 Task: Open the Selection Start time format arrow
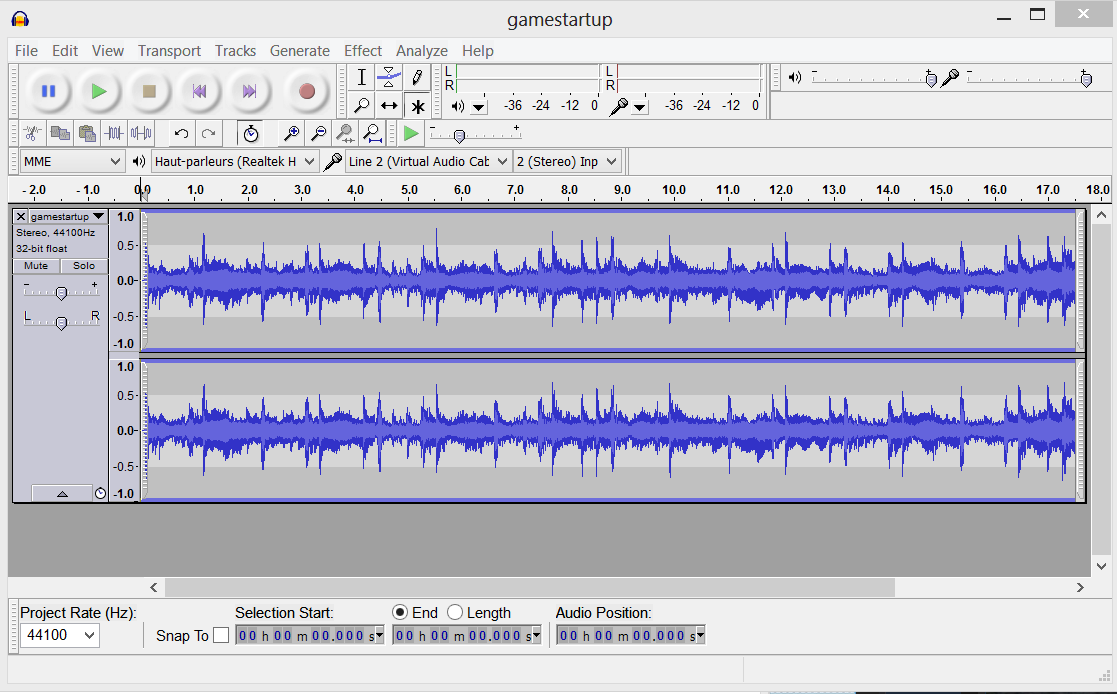point(380,636)
